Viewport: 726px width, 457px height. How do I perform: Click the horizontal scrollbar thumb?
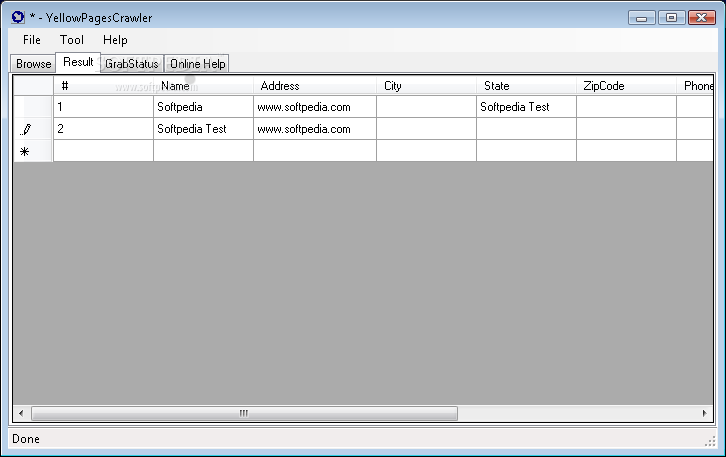(244, 413)
